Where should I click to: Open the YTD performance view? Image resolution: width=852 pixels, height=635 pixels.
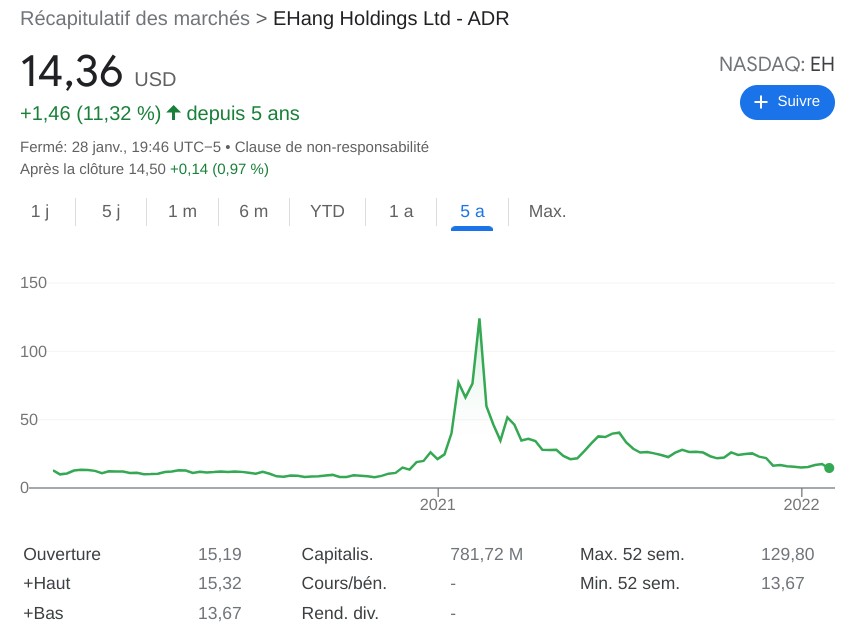[x=326, y=211]
